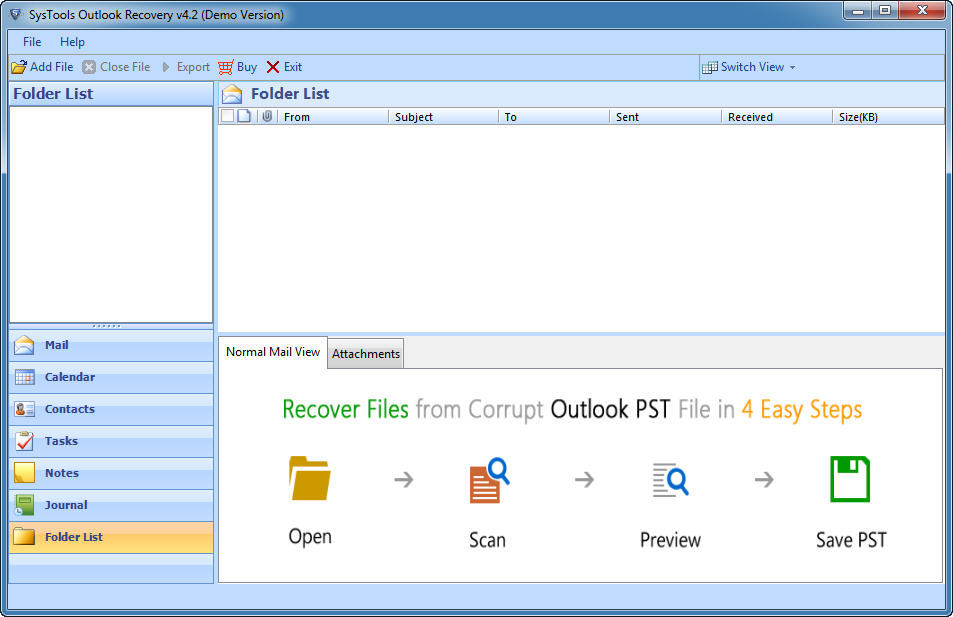Click the Preview step icon
The image size is (953, 617).
[x=670, y=480]
